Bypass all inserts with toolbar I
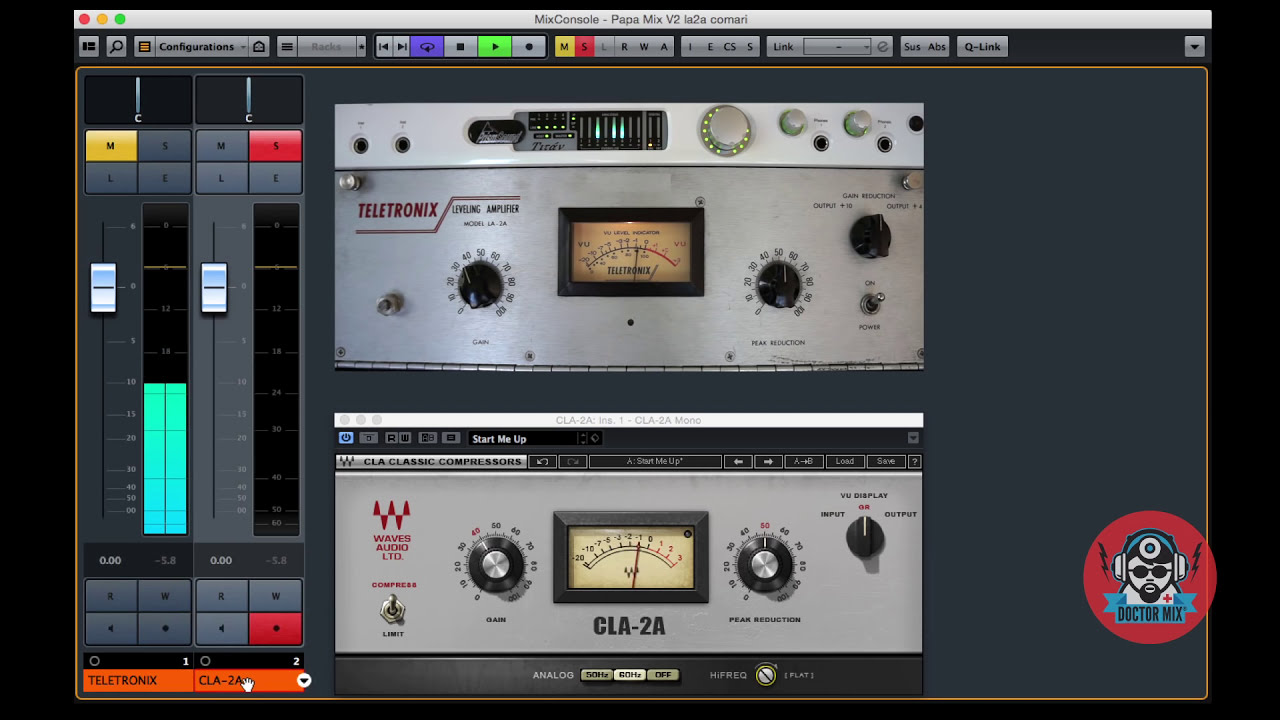Image resolution: width=1280 pixels, height=720 pixels. (691, 47)
